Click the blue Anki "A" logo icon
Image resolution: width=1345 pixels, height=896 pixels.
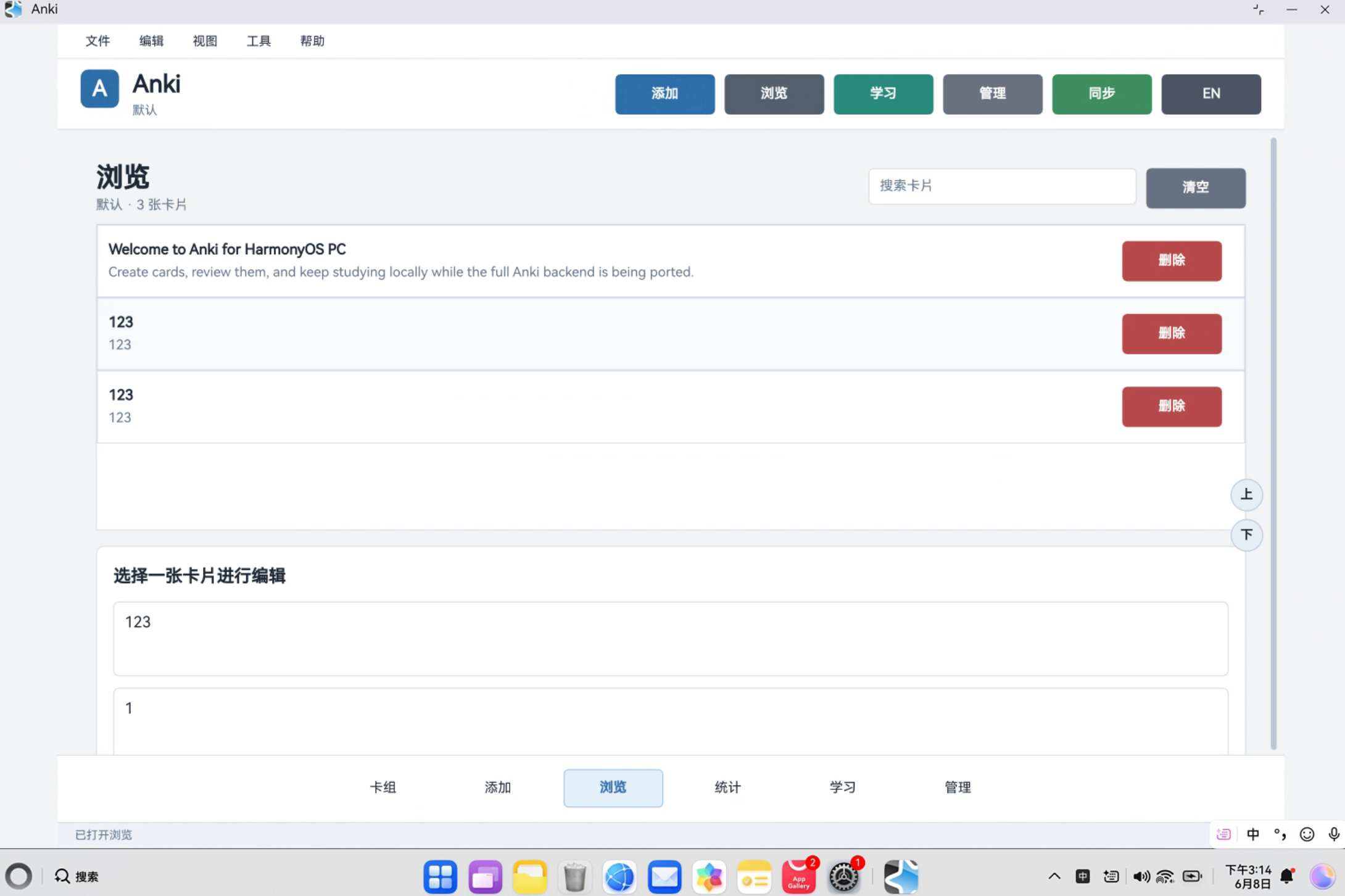[99, 89]
